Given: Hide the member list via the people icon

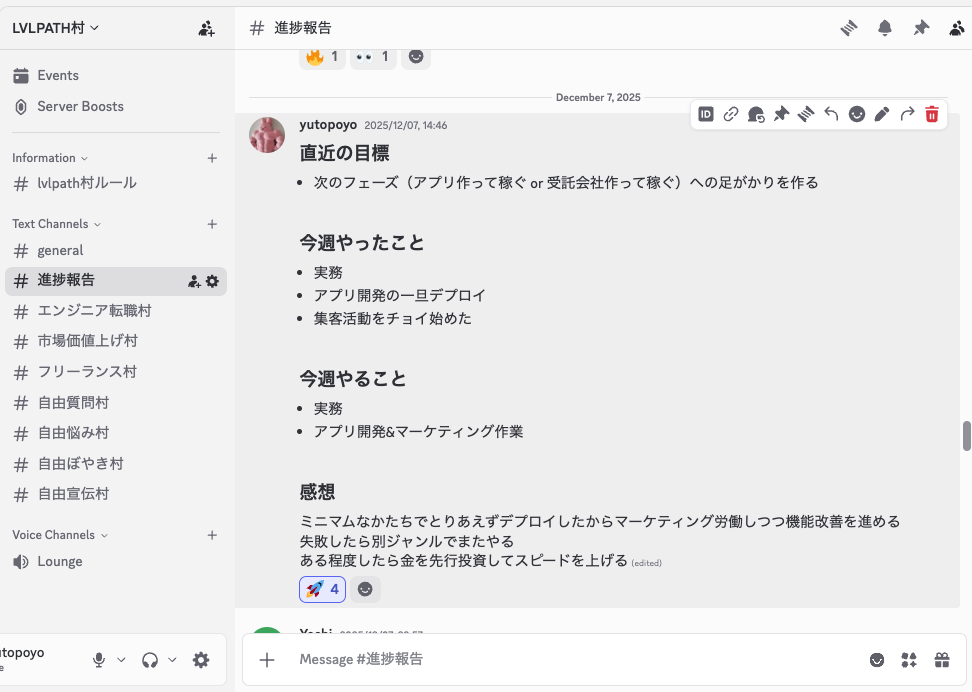Looking at the screenshot, I should point(956,28).
